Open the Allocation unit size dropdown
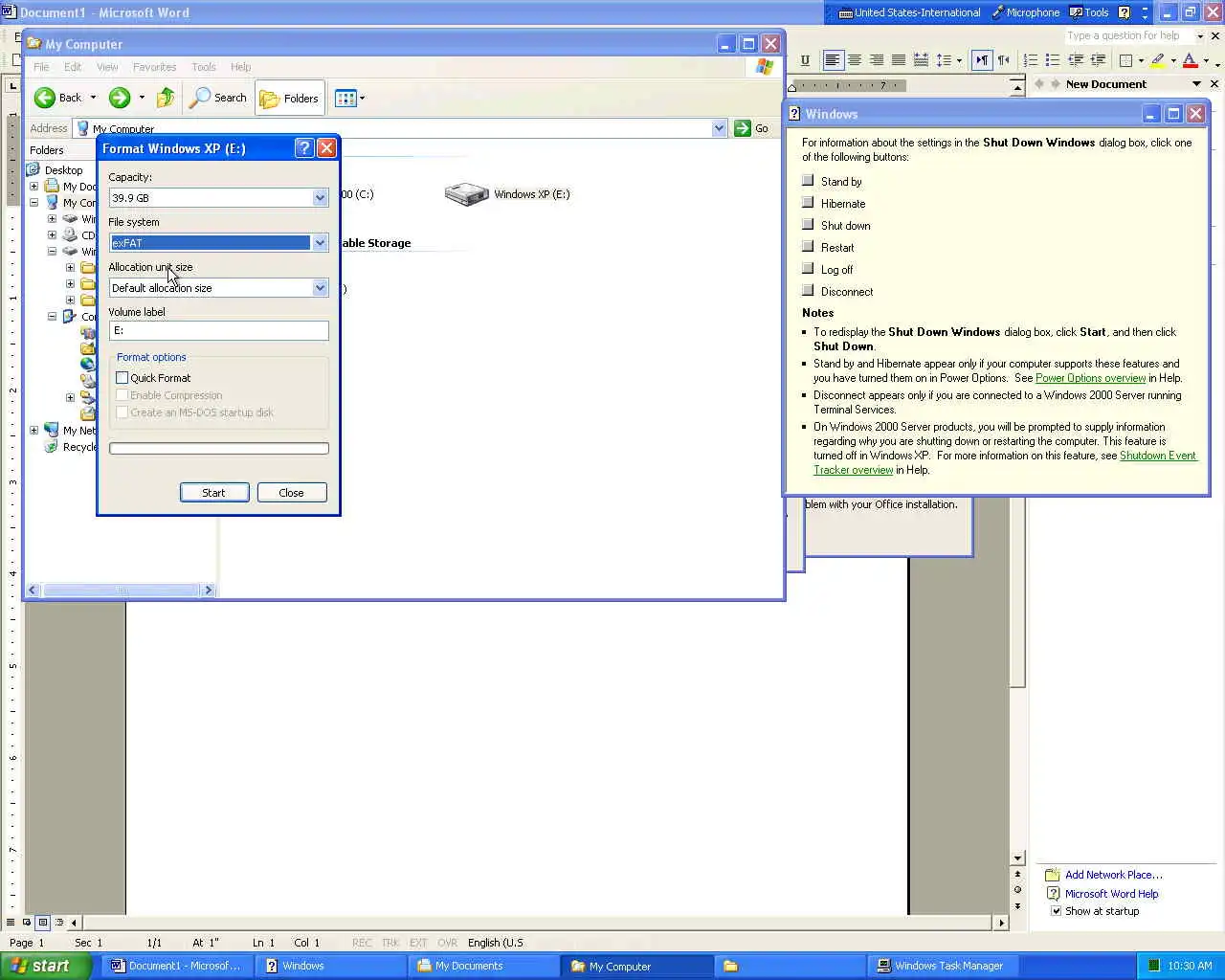 (x=320, y=288)
